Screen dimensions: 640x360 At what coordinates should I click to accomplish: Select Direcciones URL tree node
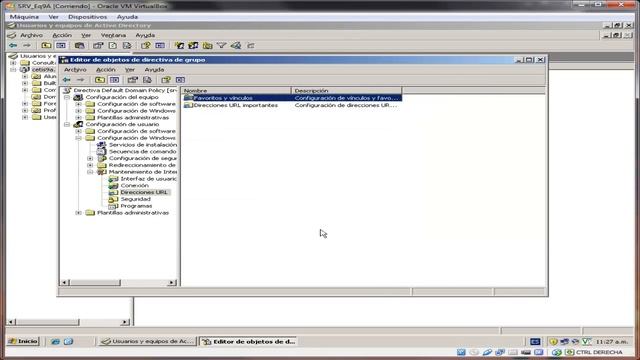pyautogui.click(x=144, y=192)
